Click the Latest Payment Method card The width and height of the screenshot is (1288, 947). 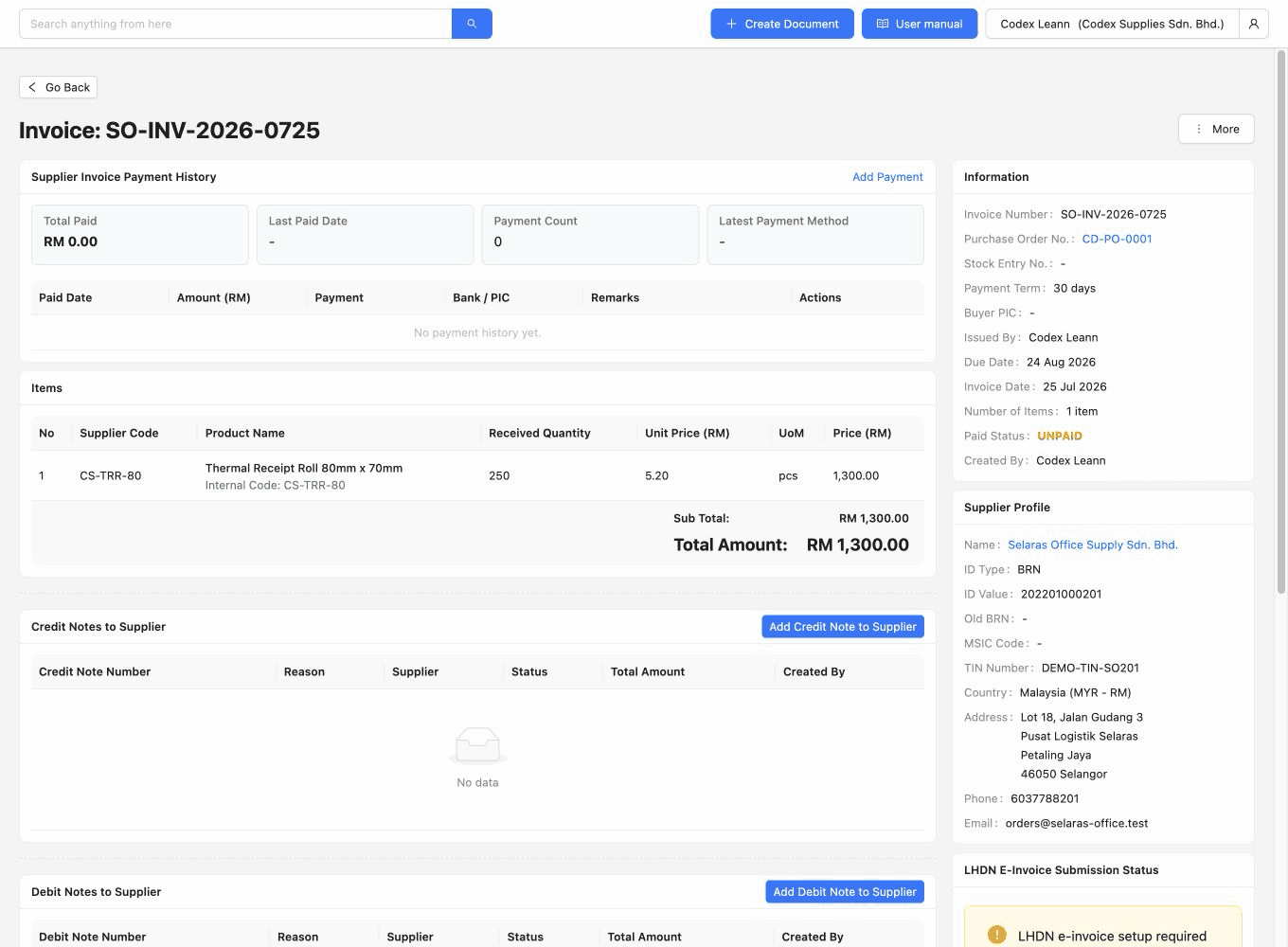pyautogui.click(x=815, y=235)
